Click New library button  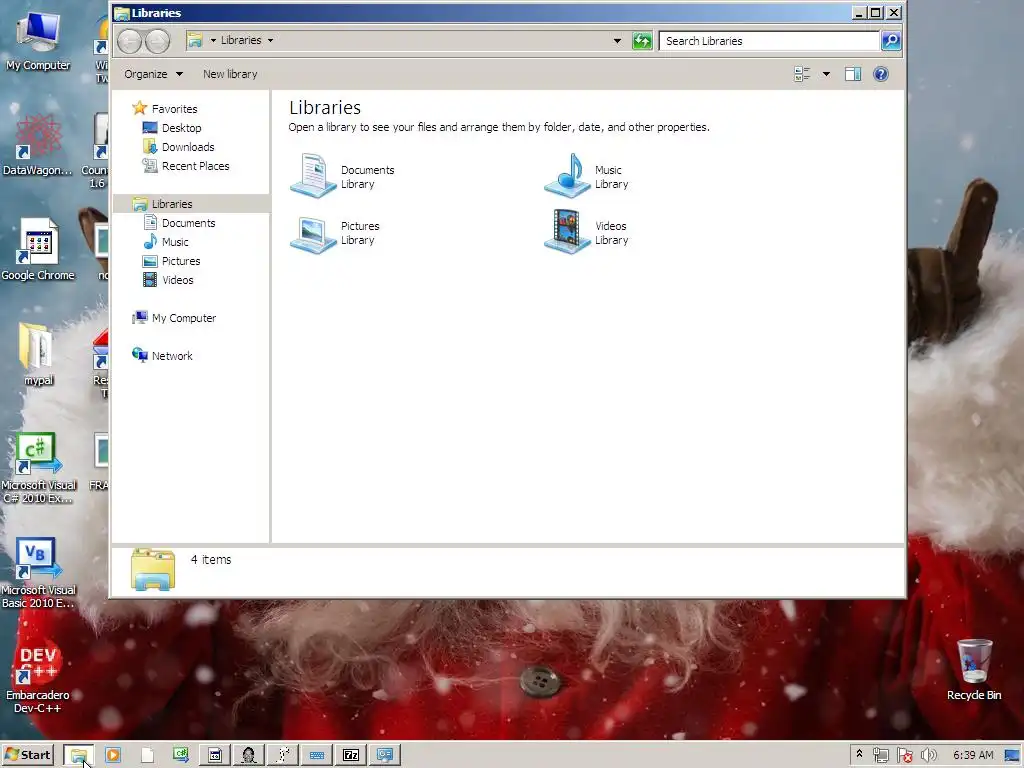point(230,74)
